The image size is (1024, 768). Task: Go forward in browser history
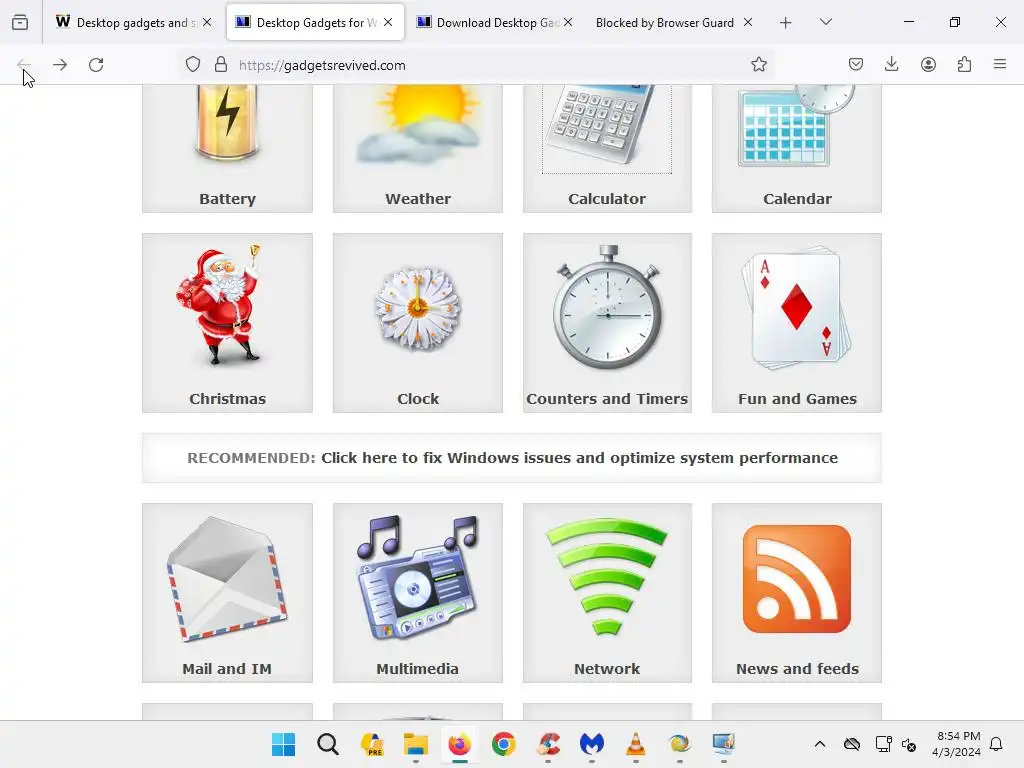(x=60, y=65)
